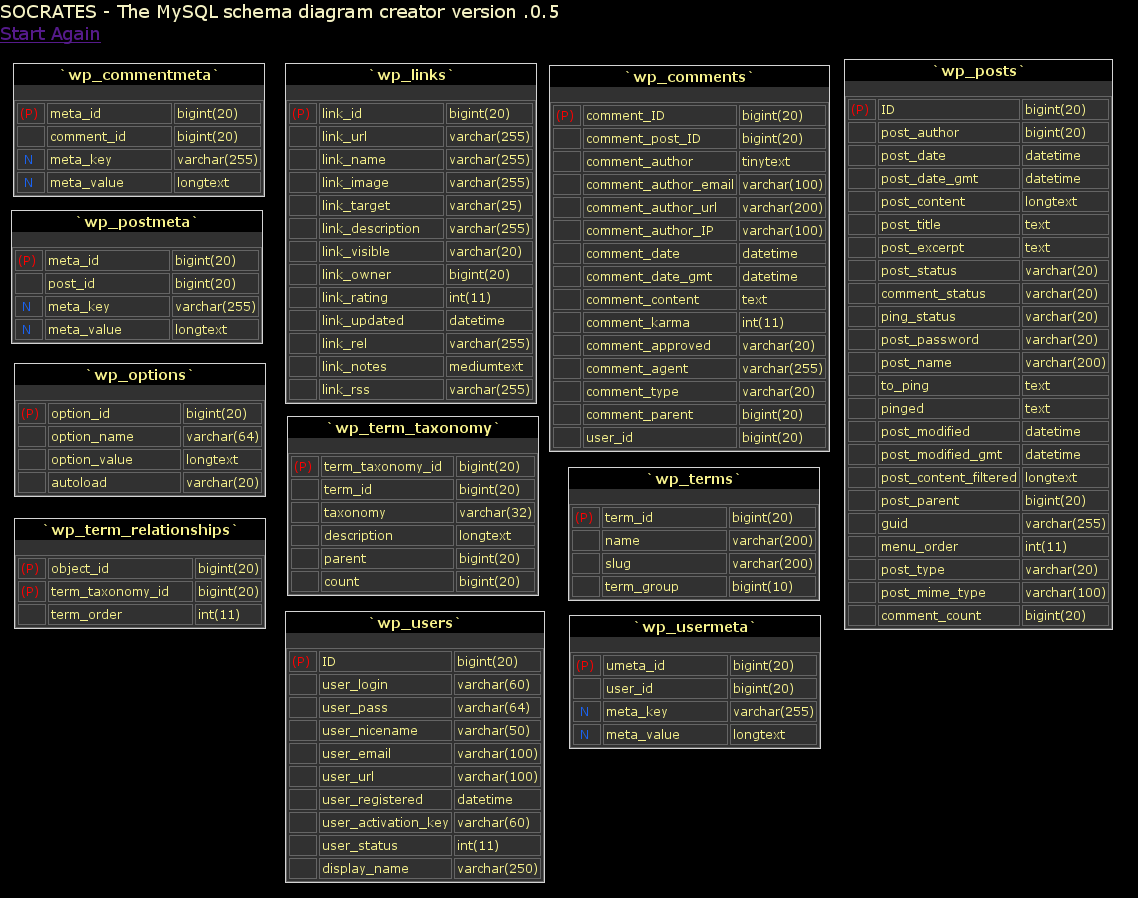Viewport: 1138px width, 898px height.
Task: Click nullable N marker beside meta_key in wp_postmeta
Action: (28, 306)
